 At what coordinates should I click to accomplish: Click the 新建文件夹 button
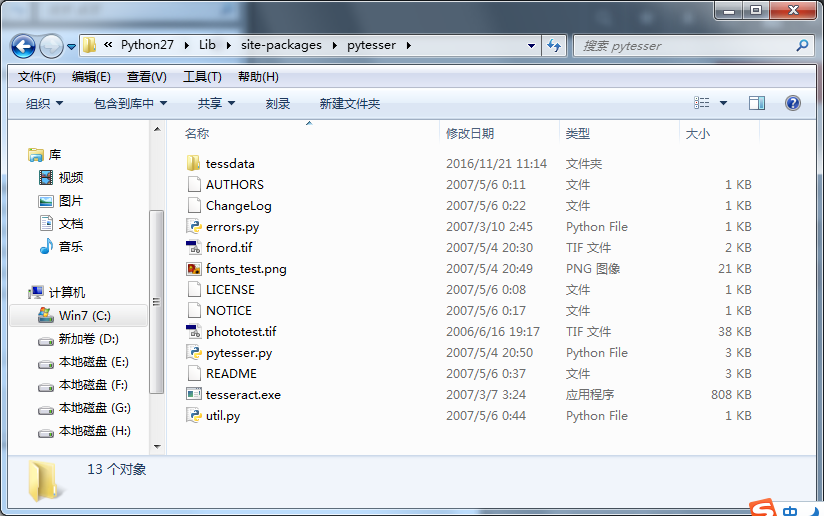(349, 104)
